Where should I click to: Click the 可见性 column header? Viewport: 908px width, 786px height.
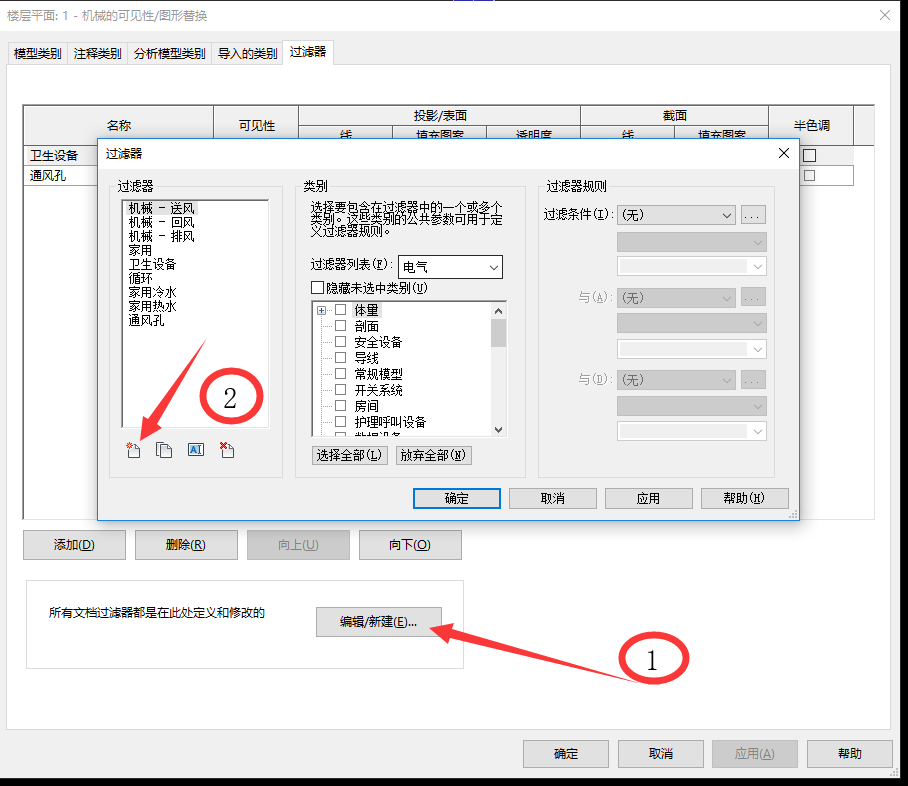pos(257,125)
